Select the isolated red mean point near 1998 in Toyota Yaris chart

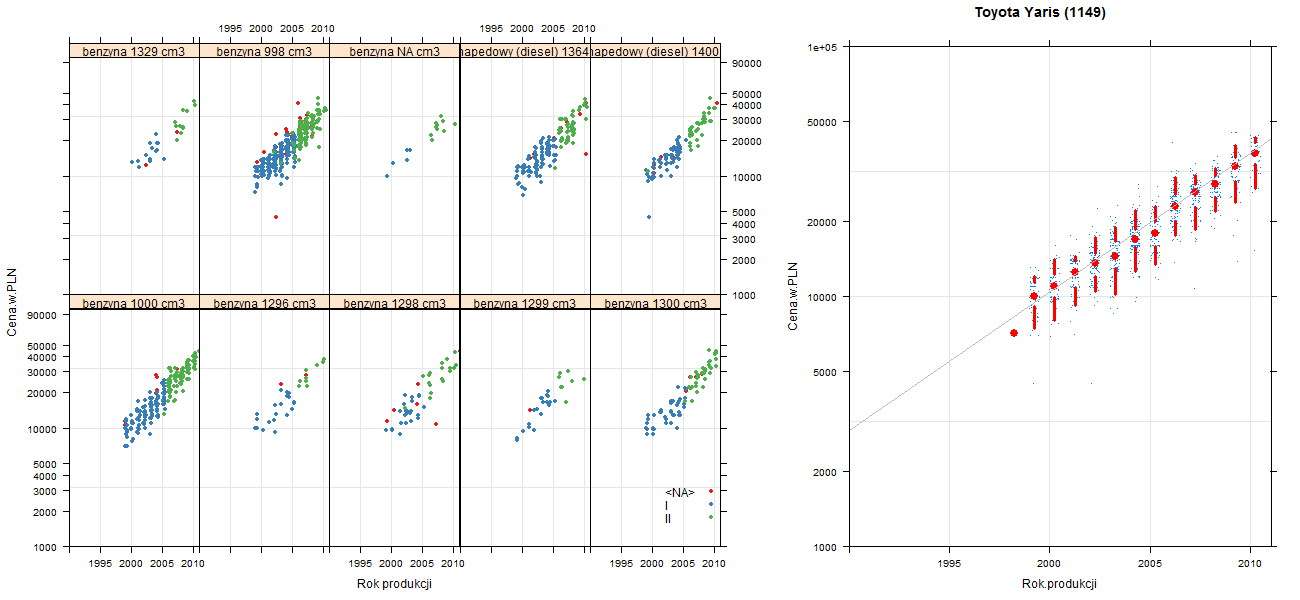point(1014,333)
